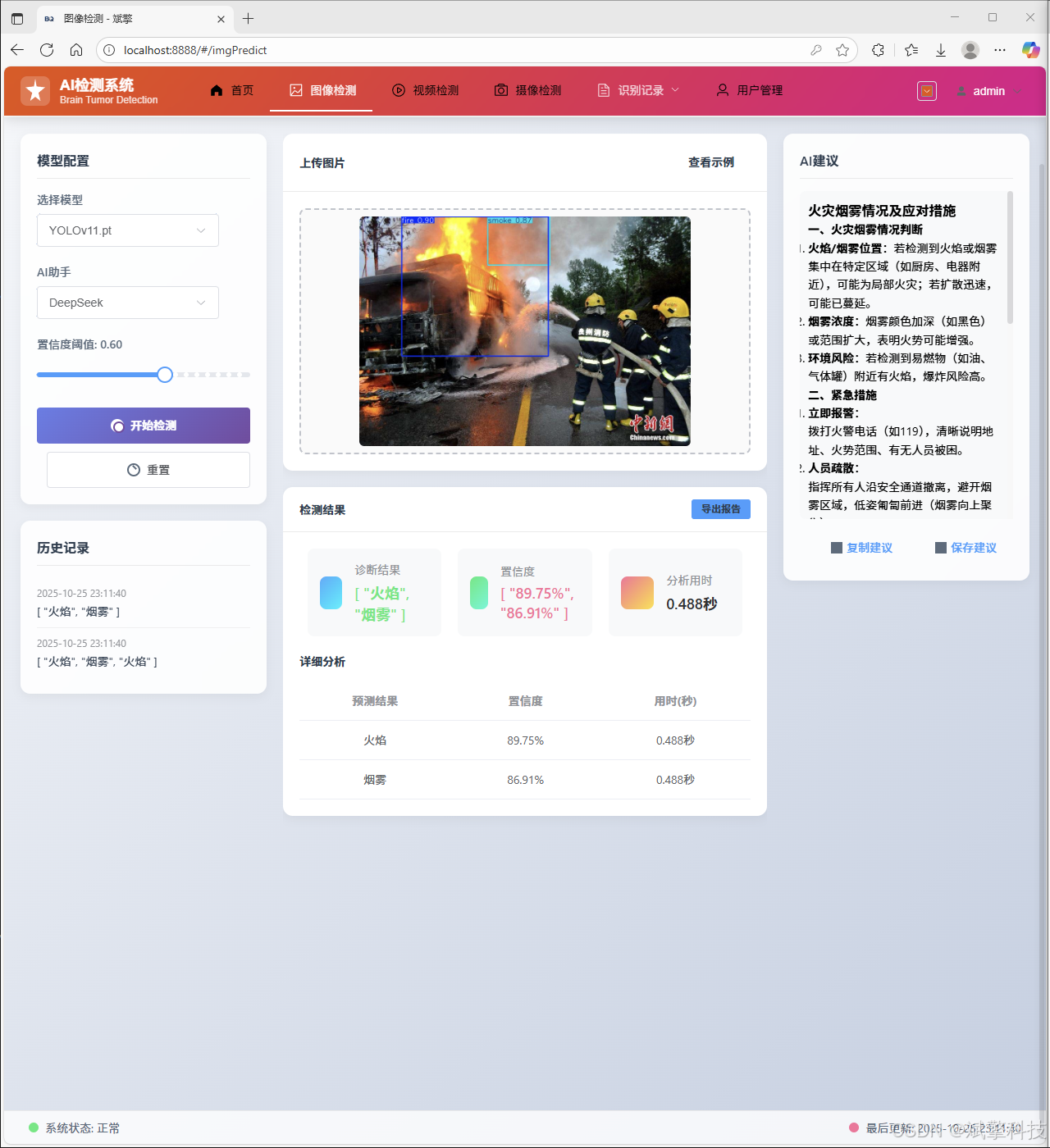Click the home icon beside 首页
The height and width of the screenshot is (1148, 1050).
[x=216, y=90]
